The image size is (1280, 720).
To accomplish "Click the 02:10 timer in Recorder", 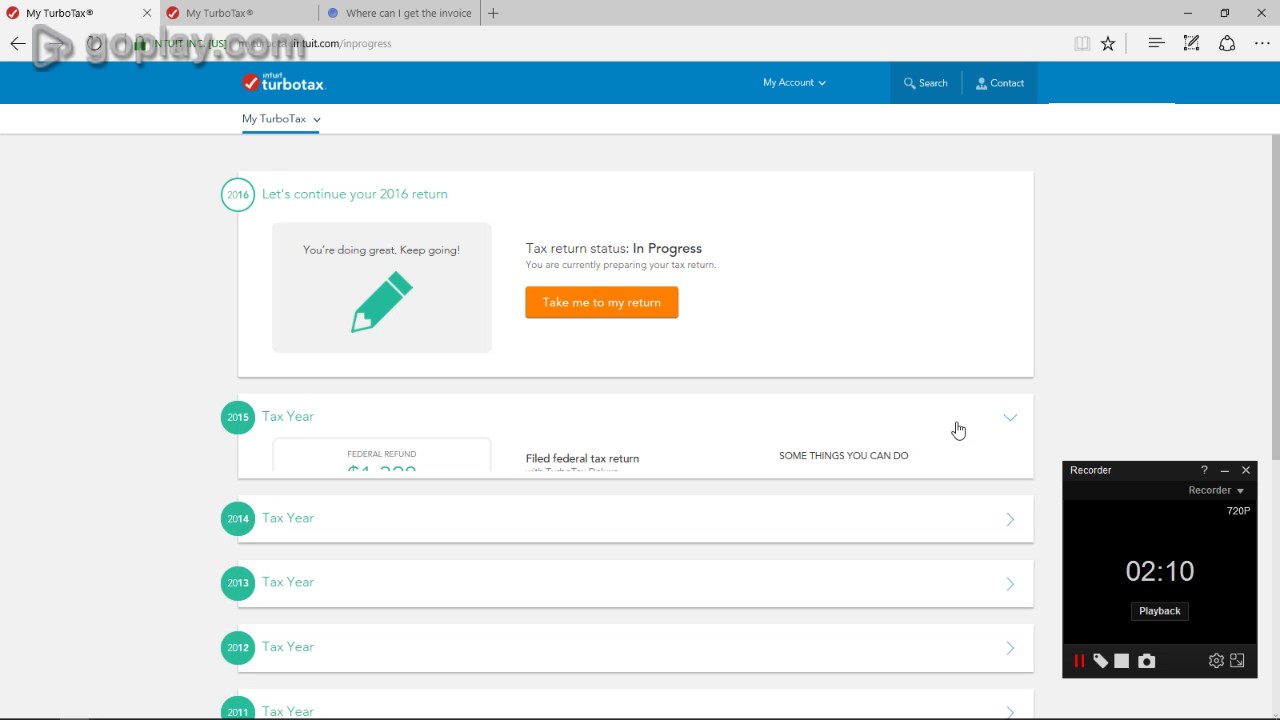I will (1160, 571).
